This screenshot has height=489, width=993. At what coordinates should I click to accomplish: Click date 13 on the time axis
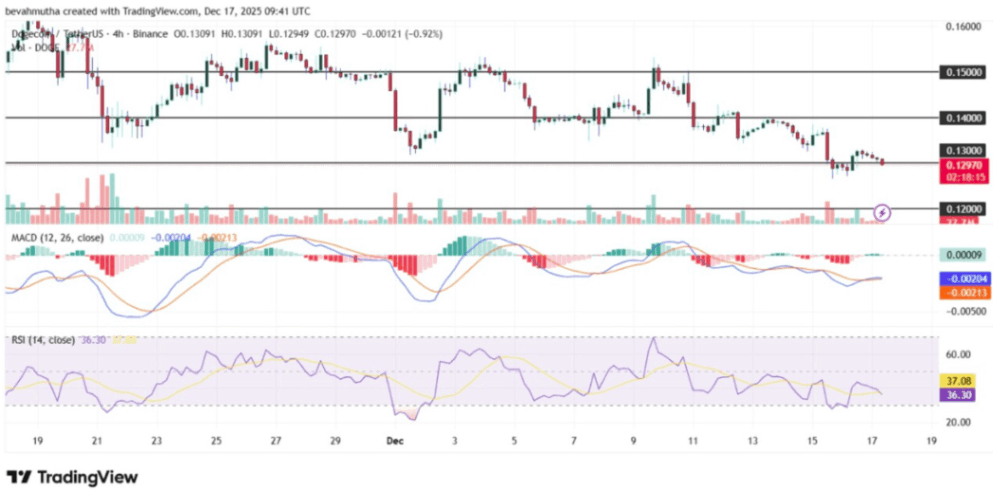click(752, 441)
